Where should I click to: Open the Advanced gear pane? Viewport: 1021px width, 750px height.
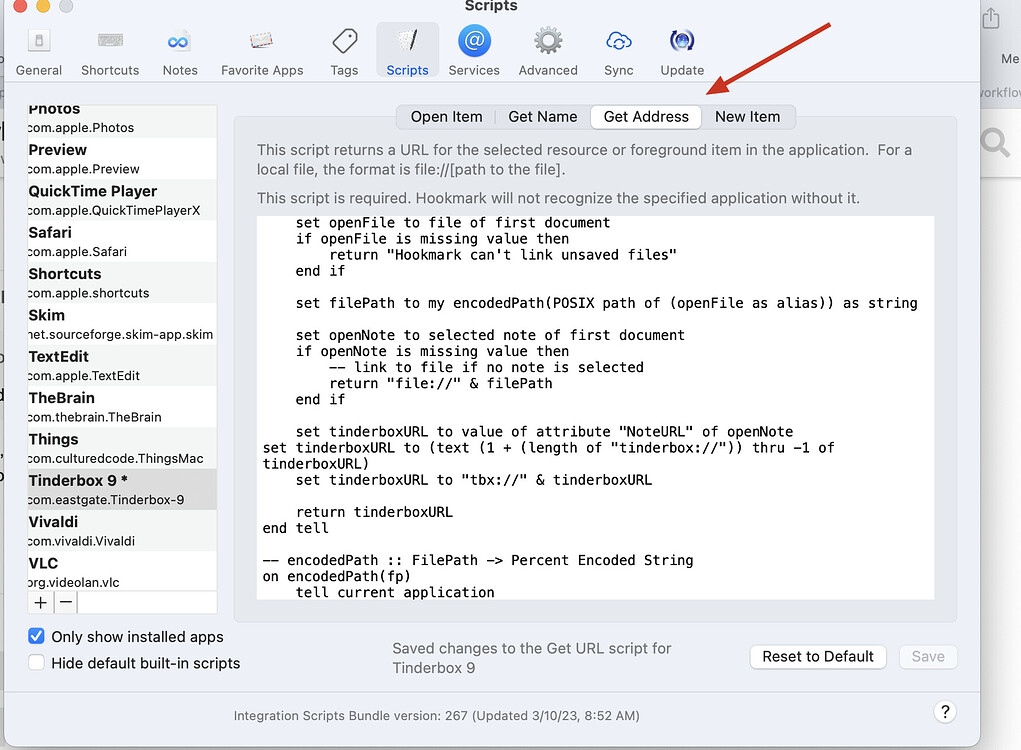click(548, 52)
